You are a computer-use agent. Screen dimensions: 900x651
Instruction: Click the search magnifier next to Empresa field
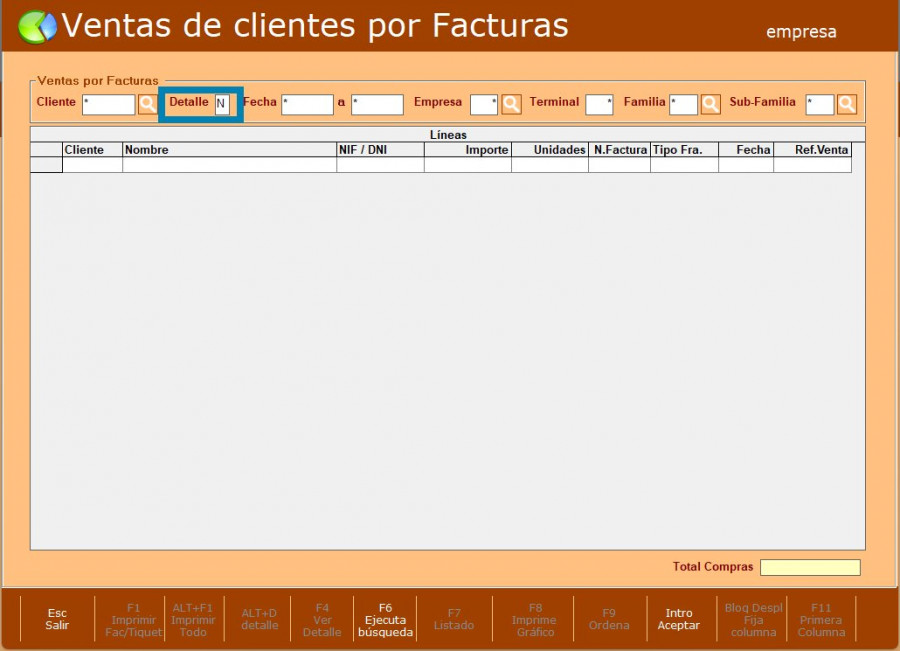[511, 104]
